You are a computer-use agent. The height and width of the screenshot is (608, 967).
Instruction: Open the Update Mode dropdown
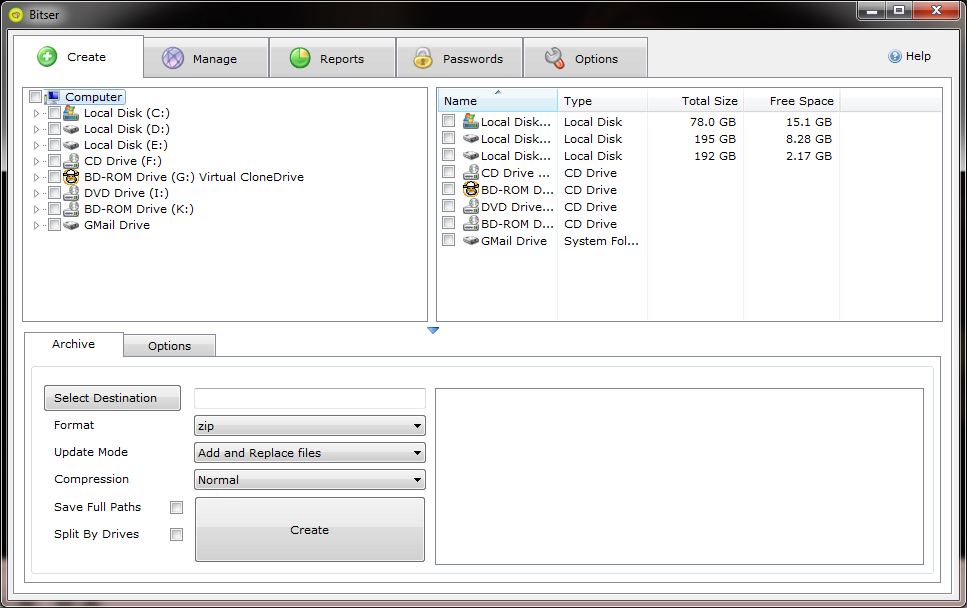[x=310, y=453]
